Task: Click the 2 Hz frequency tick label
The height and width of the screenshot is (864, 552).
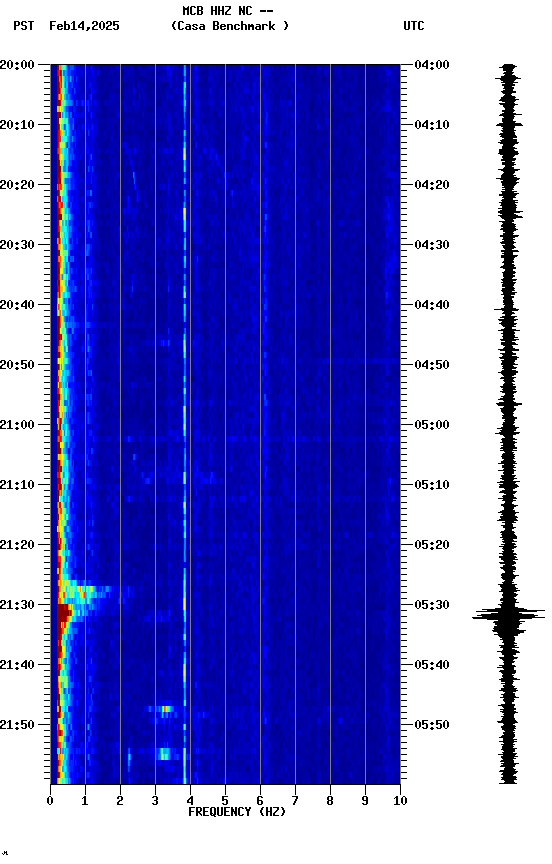Action: 120,801
